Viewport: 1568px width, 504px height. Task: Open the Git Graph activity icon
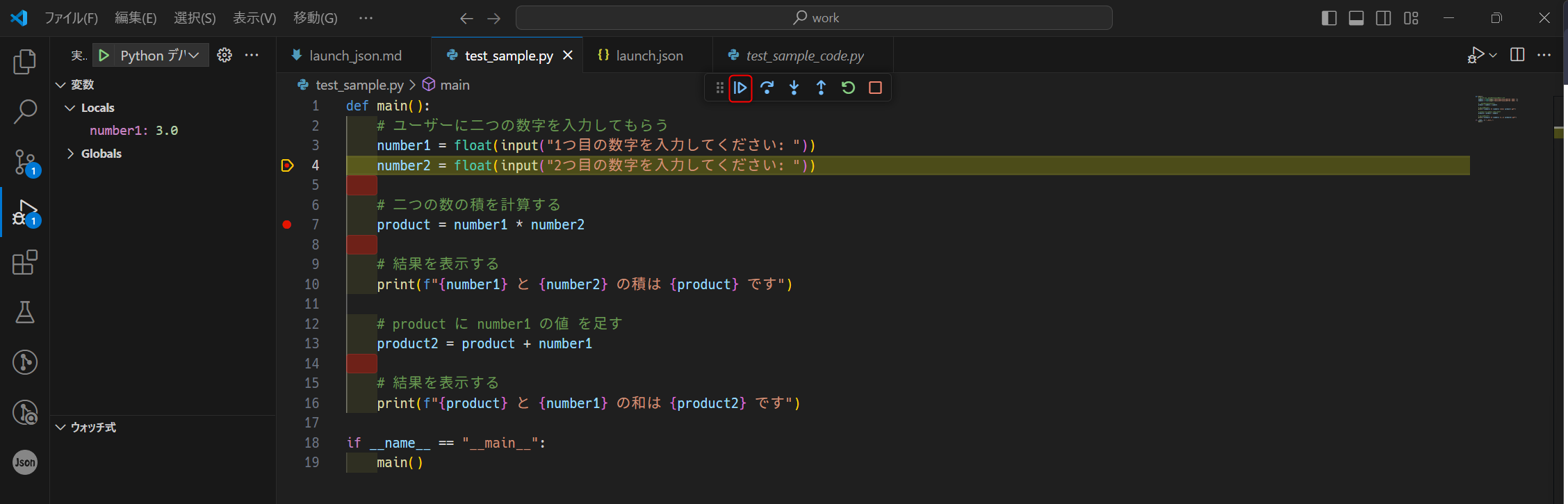point(25,362)
